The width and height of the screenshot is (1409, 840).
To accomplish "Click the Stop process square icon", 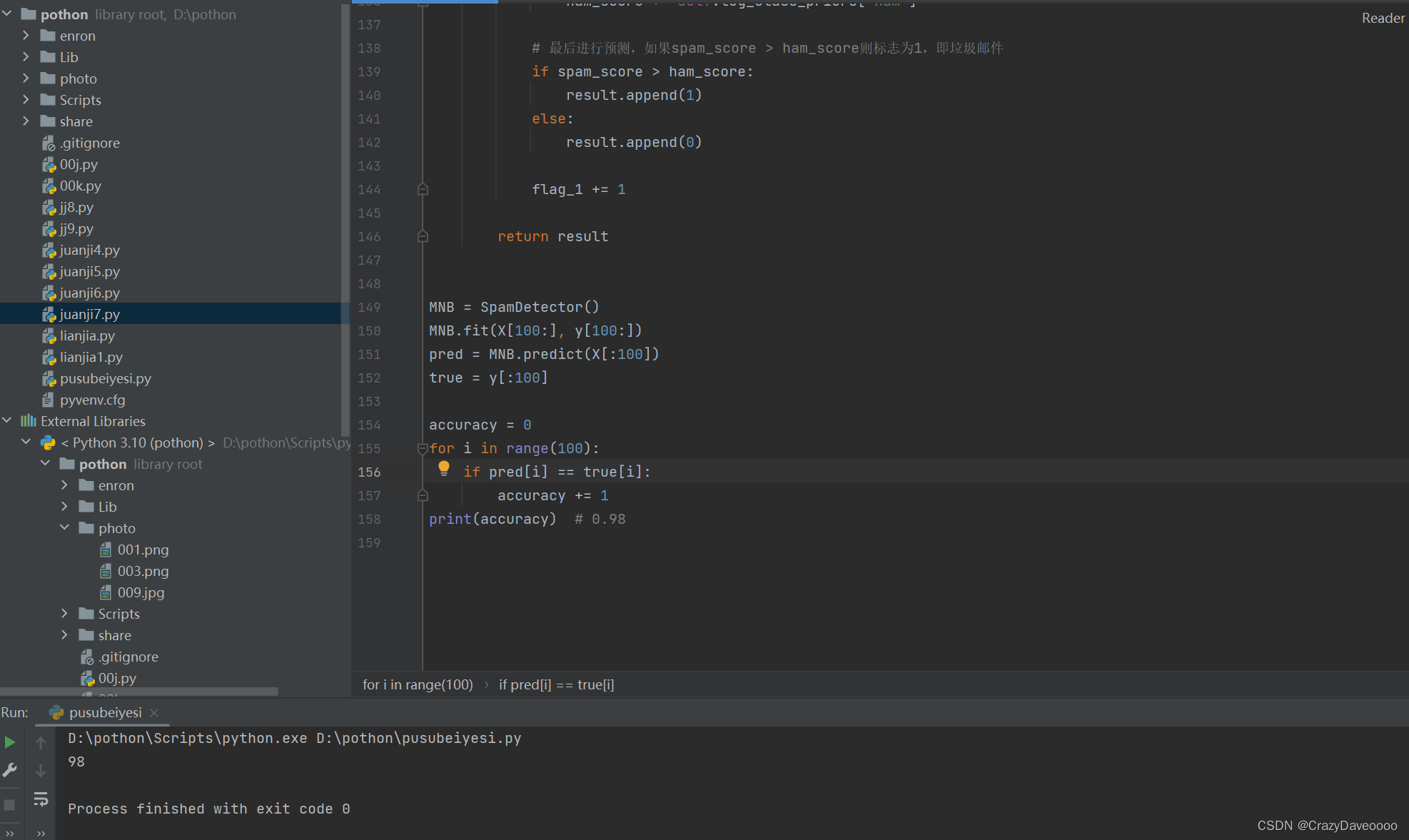I will pyautogui.click(x=10, y=805).
